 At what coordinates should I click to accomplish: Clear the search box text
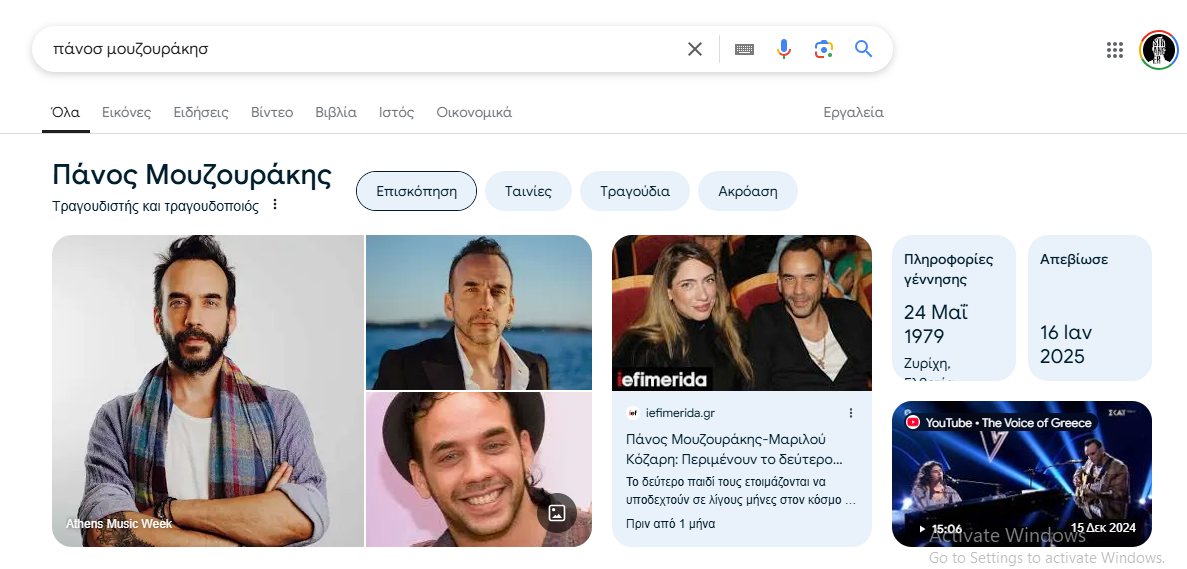coord(695,49)
